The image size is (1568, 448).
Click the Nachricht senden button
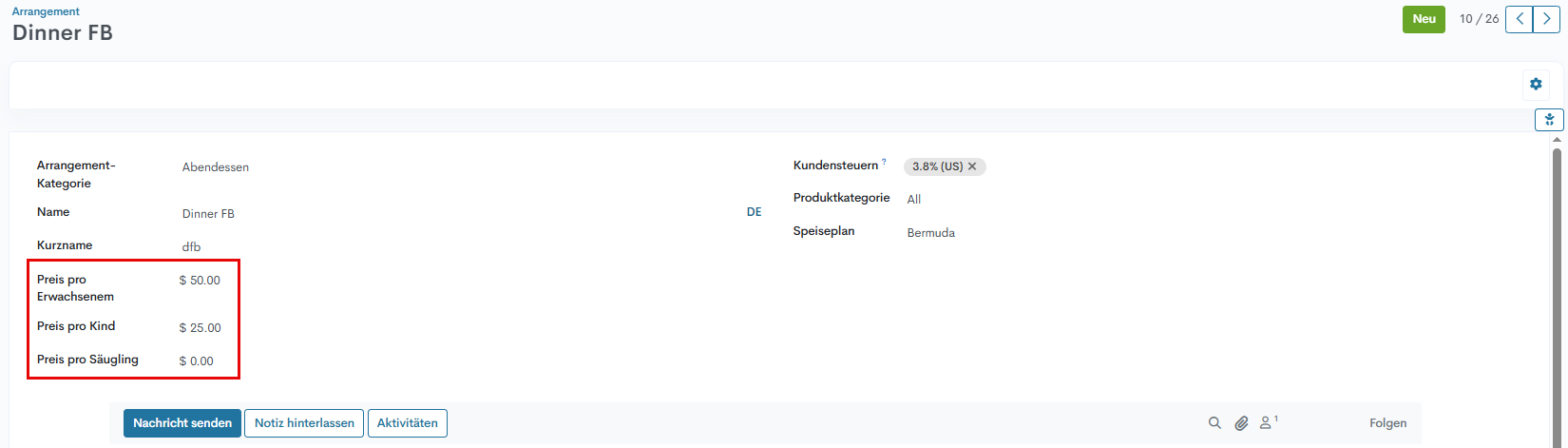click(182, 423)
